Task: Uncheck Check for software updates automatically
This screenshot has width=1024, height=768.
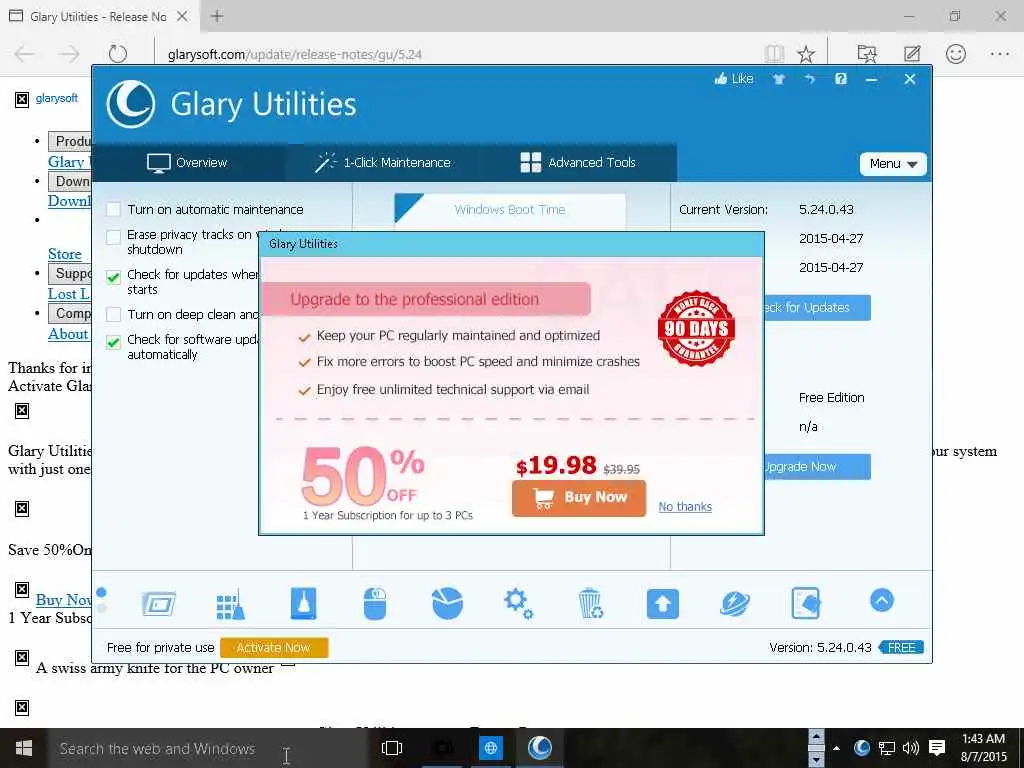Action: (x=114, y=342)
